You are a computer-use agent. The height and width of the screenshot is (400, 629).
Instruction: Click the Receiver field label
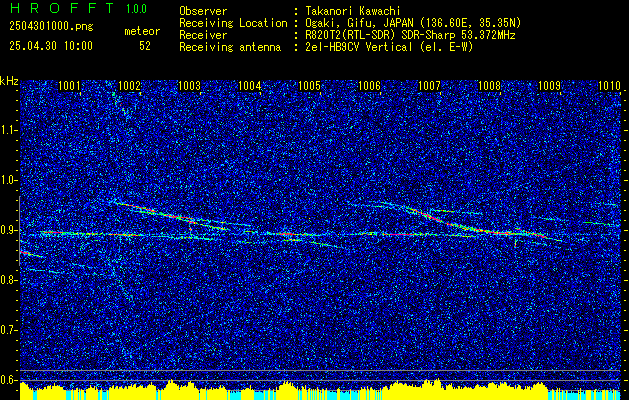click(x=203, y=35)
